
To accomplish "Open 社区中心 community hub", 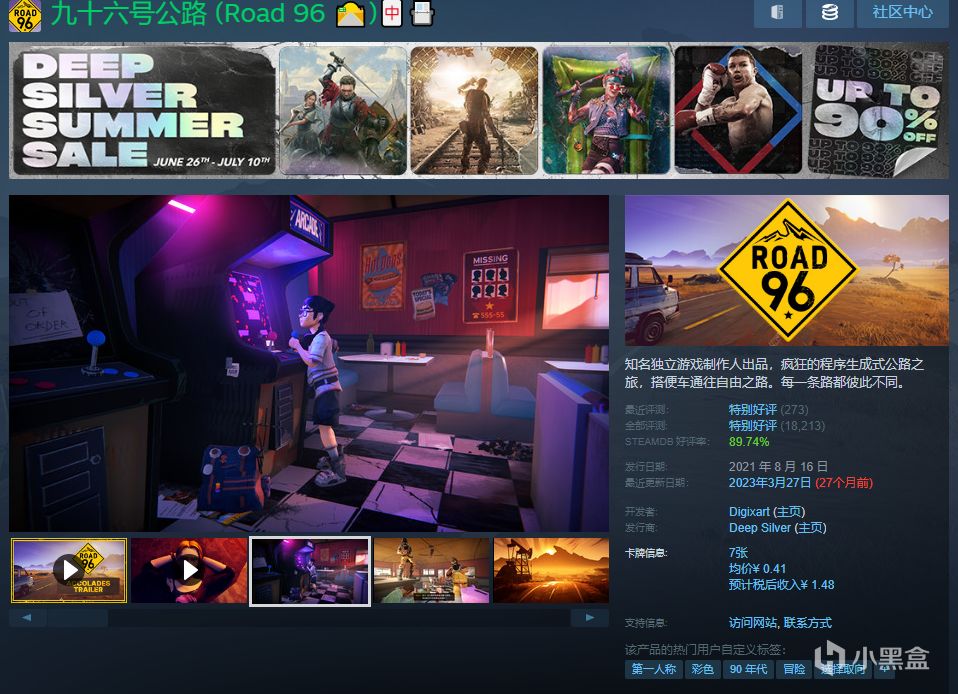I will (902, 13).
